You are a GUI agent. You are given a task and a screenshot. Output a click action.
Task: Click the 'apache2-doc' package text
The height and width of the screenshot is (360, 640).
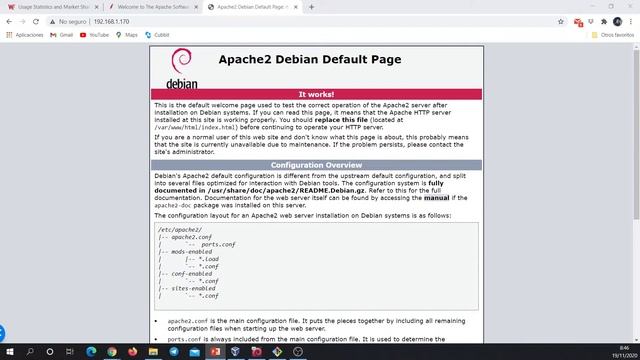tap(173, 206)
